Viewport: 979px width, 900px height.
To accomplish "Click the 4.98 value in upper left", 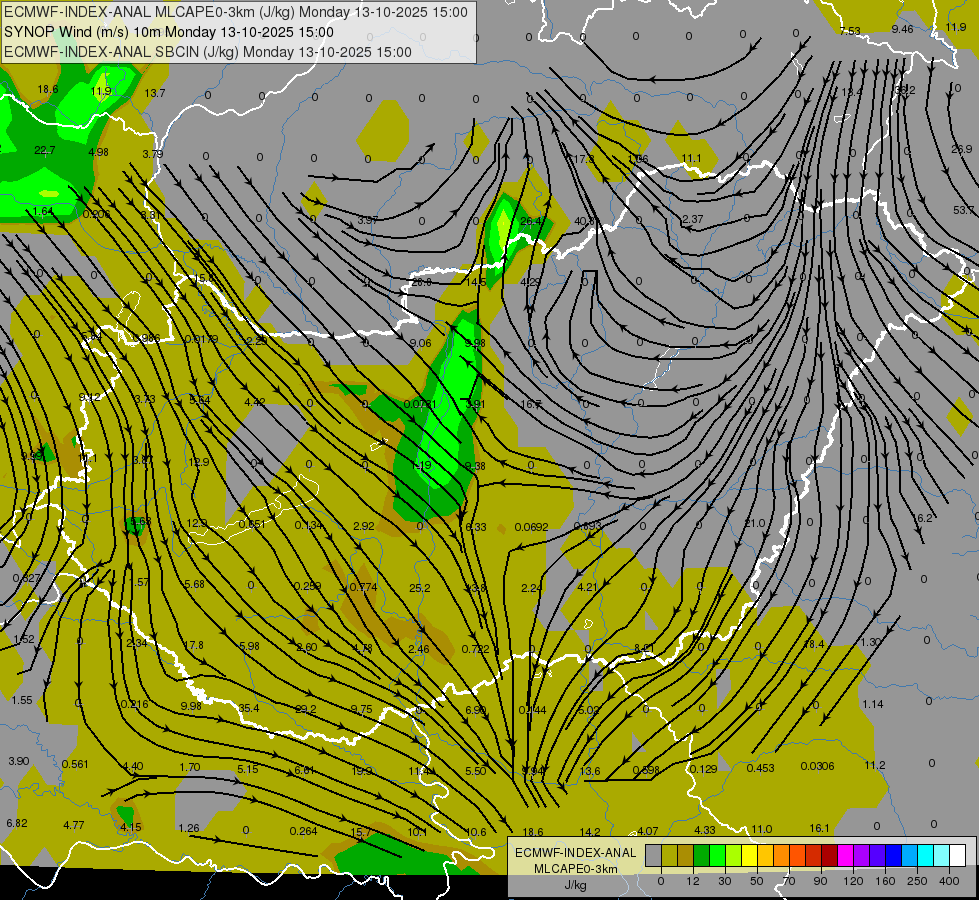I will click(x=99, y=152).
